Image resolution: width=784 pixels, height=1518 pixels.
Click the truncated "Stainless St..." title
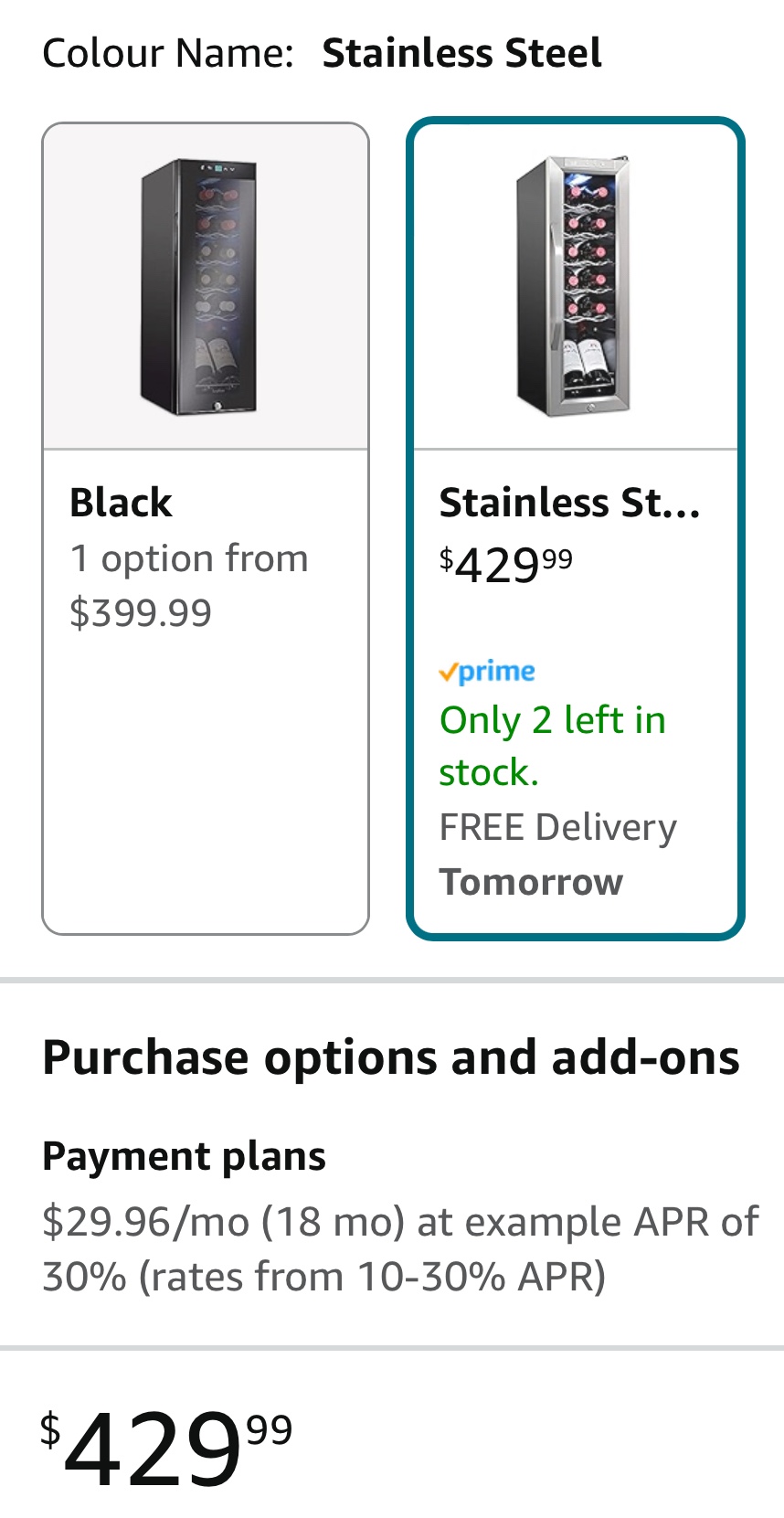(x=569, y=503)
